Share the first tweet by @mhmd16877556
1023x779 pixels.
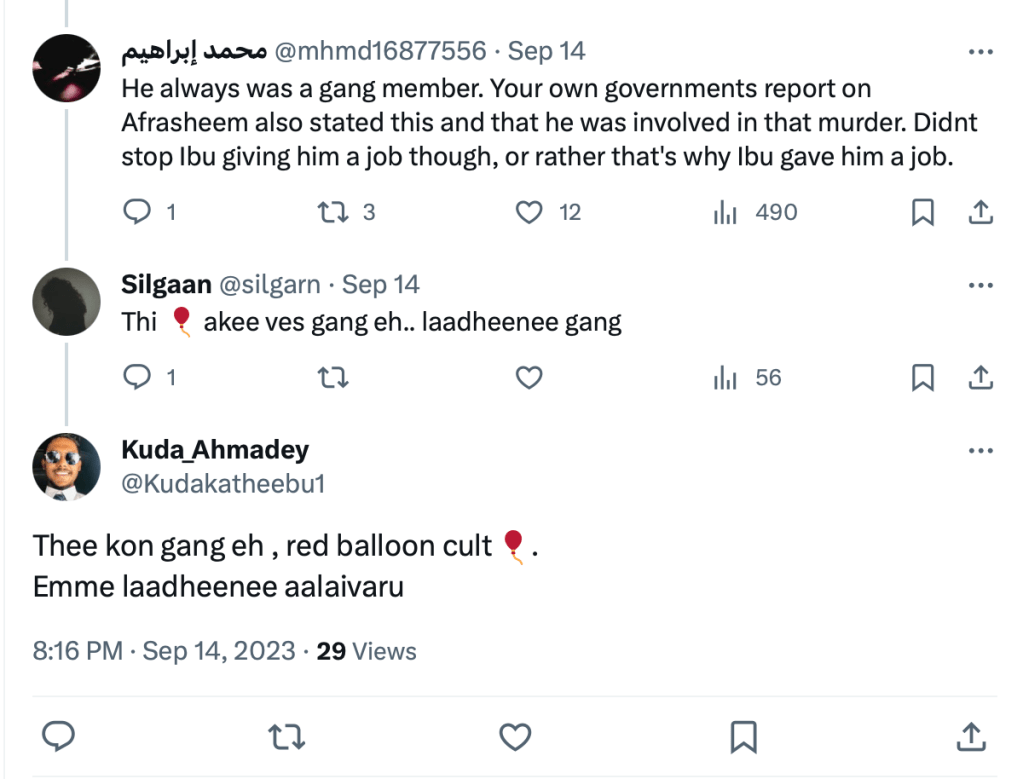981,212
